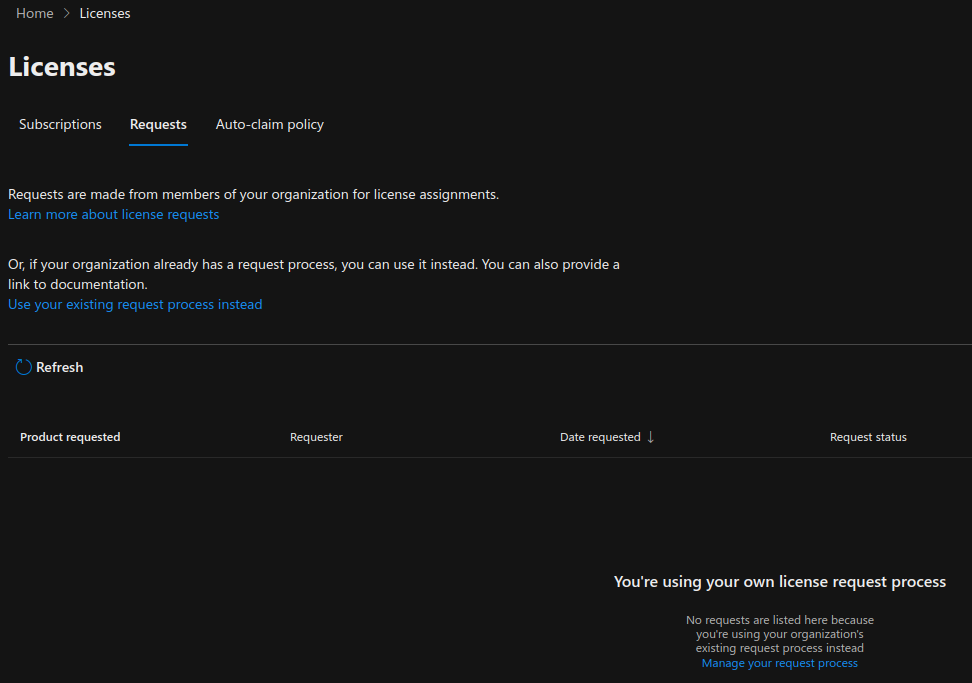Click 'You're using your own license request process'
This screenshot has height=683, width=972.
click(780, 581)
